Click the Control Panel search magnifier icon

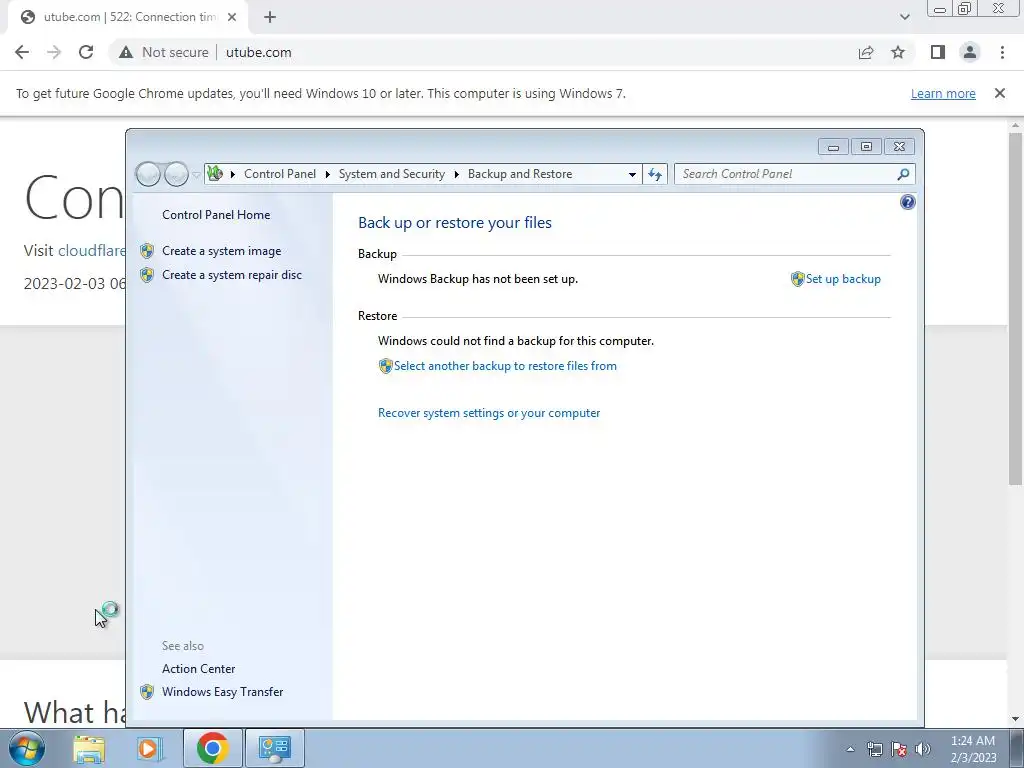[x=903, y=174]
